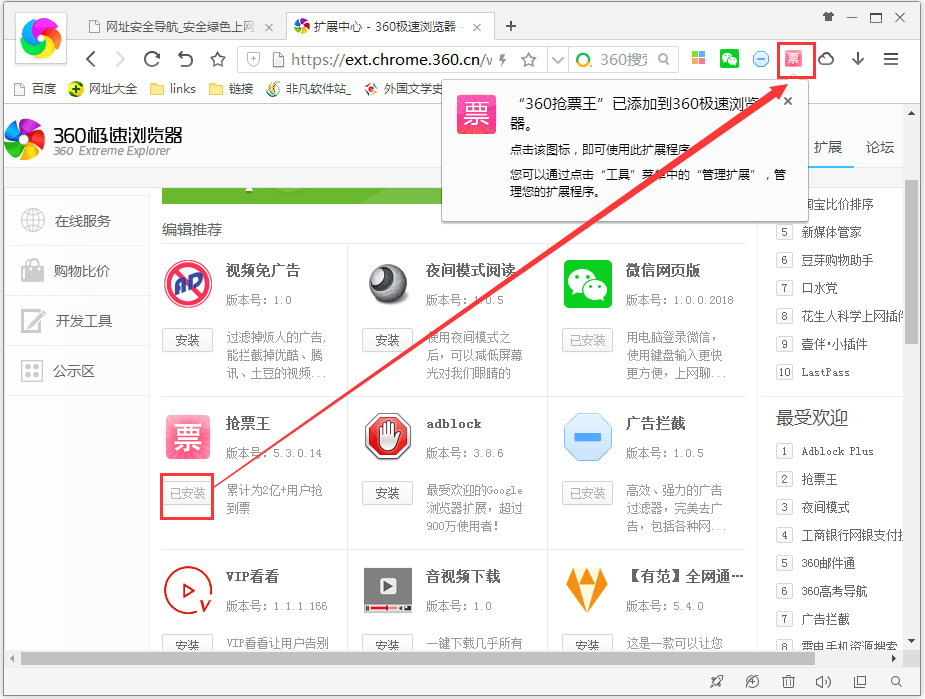The width and height of the screenshot is (925, 699).
Task: Open the WeChat extension from the toolbar
Action: tap(727, 59)
